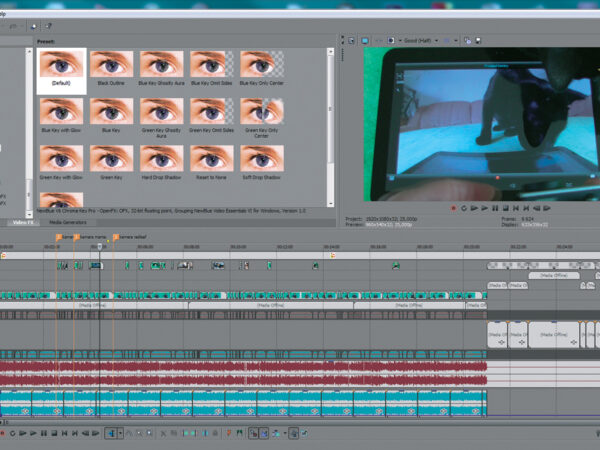The width and height of the screenshot is (600, 450).
Task: Toggle snapping in the bottom timeline toolbar
Action: point(251,433)
